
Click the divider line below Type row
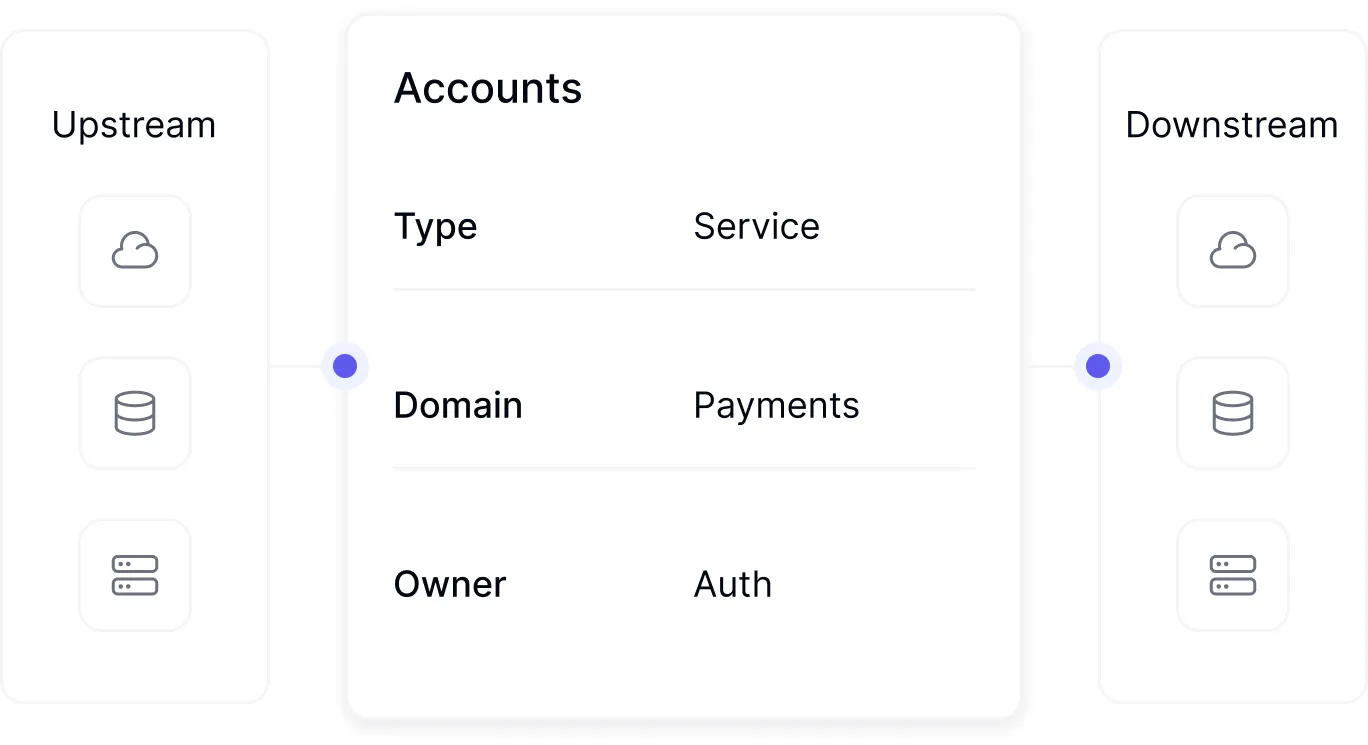coord(684,290)
